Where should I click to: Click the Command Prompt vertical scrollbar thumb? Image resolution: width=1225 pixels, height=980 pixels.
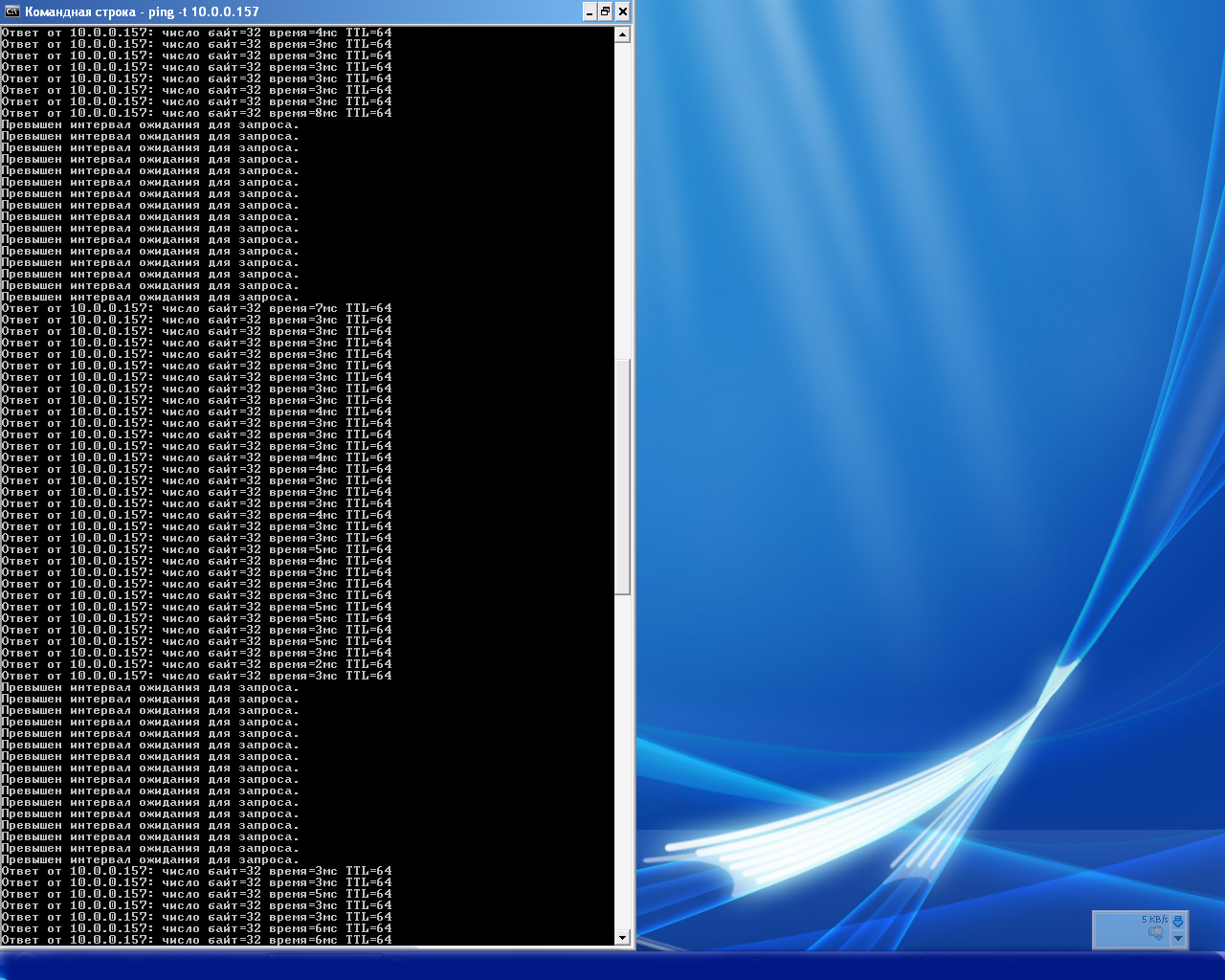(622, 477)
